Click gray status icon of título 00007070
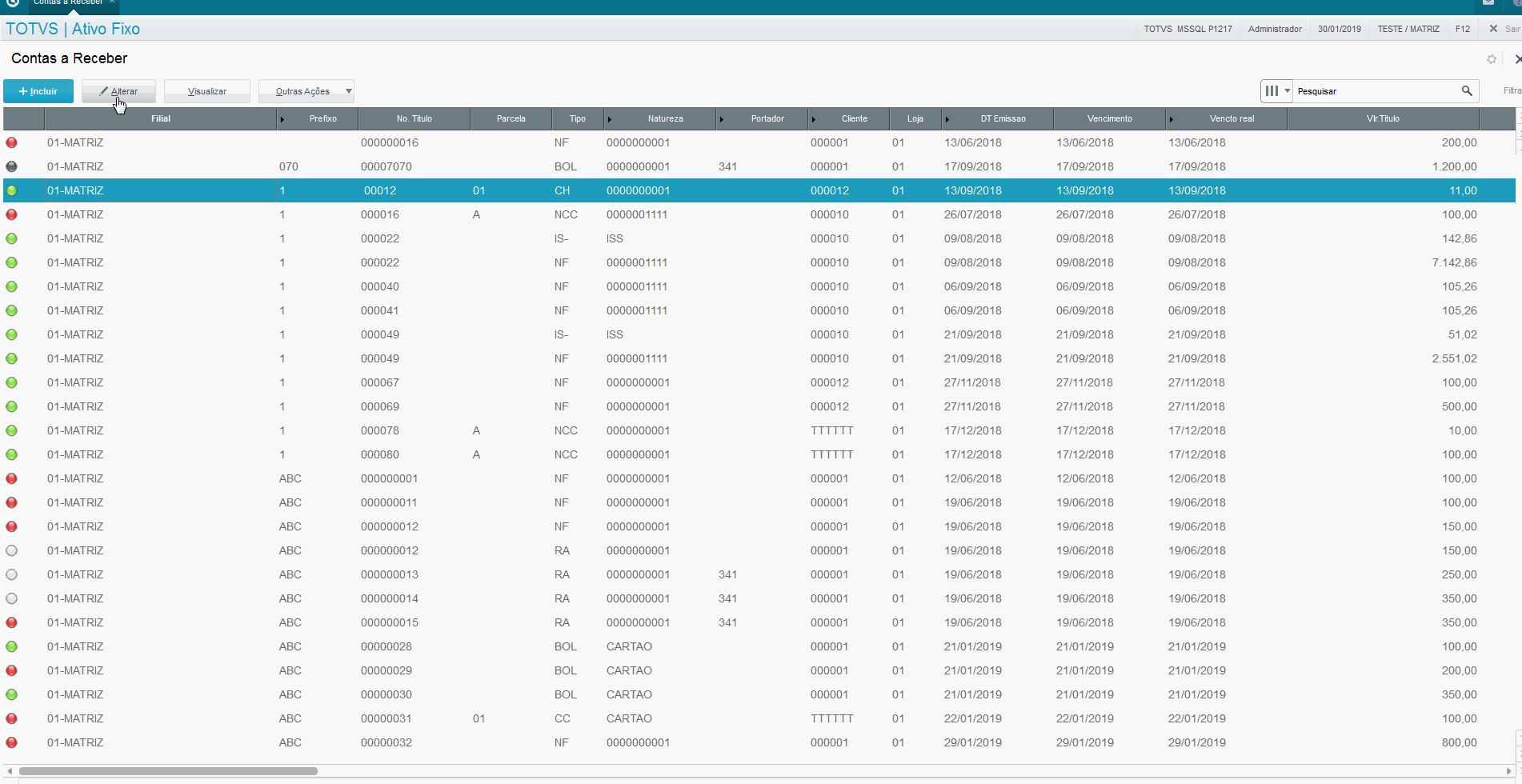The image size is (1522, 784). (12, 166)
